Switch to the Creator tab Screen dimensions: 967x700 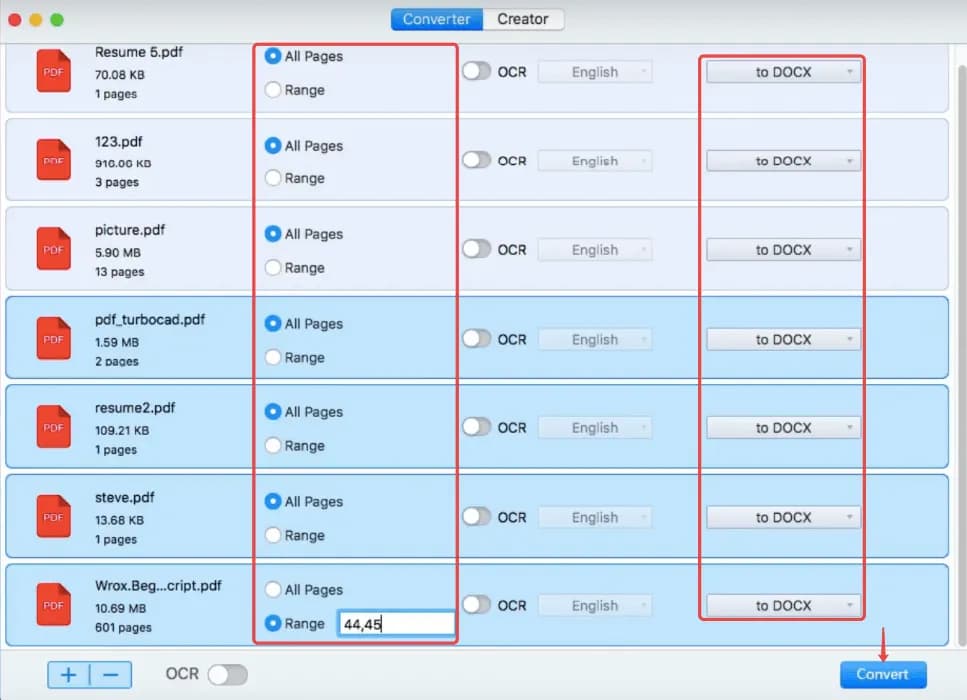[523, 19]
